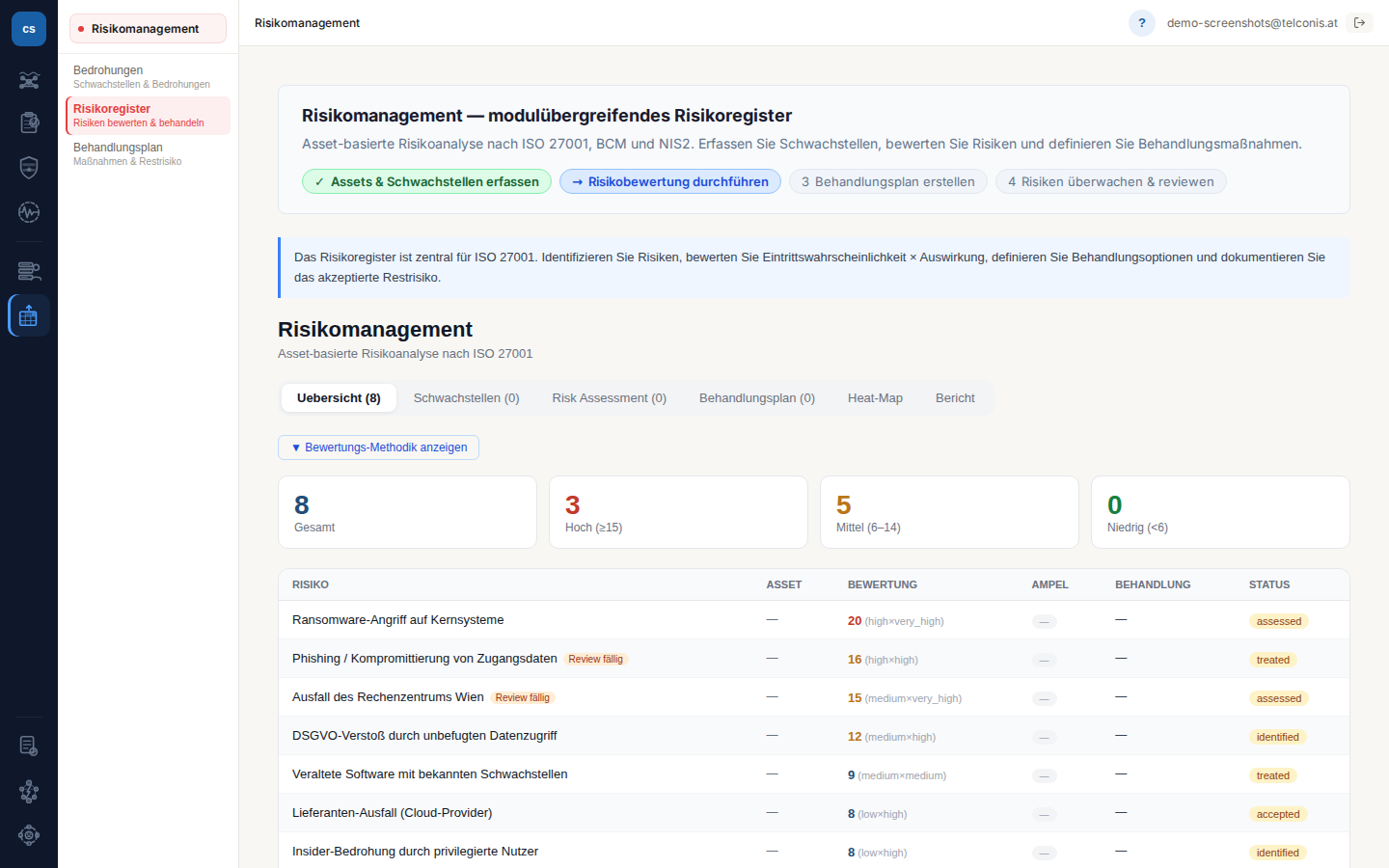Open the clipboard document icon in sidebar
This screenshot has height=868, width=1389.
tap(29, 122)
